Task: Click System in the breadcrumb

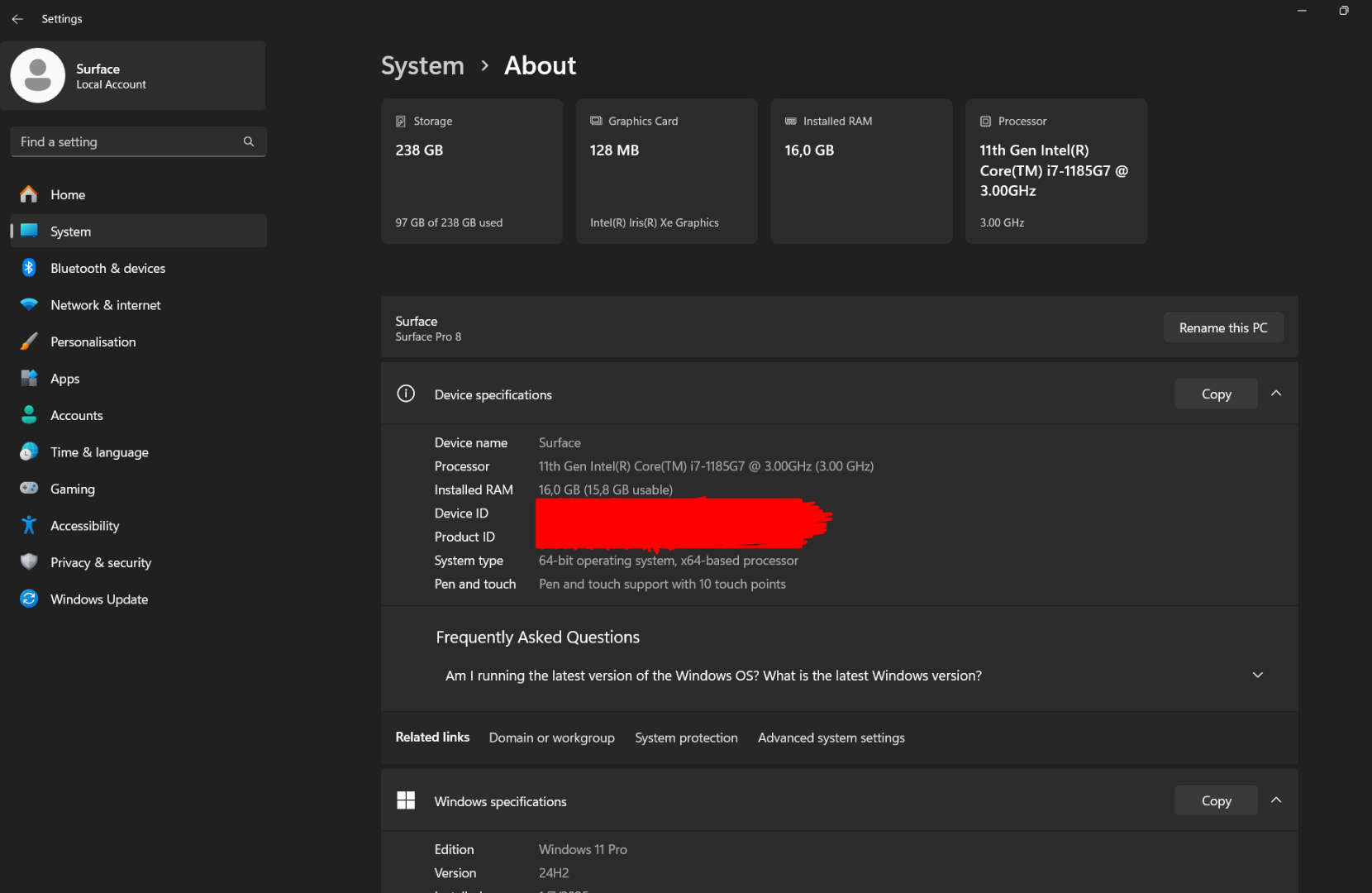Action: (x=422, y=65)
